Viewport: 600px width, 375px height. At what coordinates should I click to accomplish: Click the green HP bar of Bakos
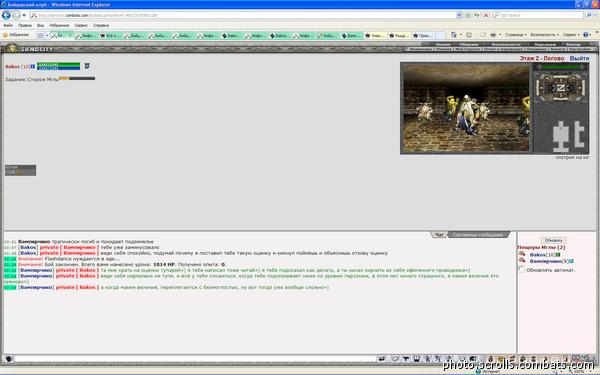point(59,64)
